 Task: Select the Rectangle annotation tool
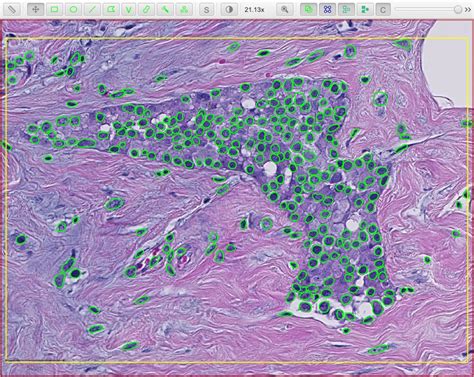point(54,9)
